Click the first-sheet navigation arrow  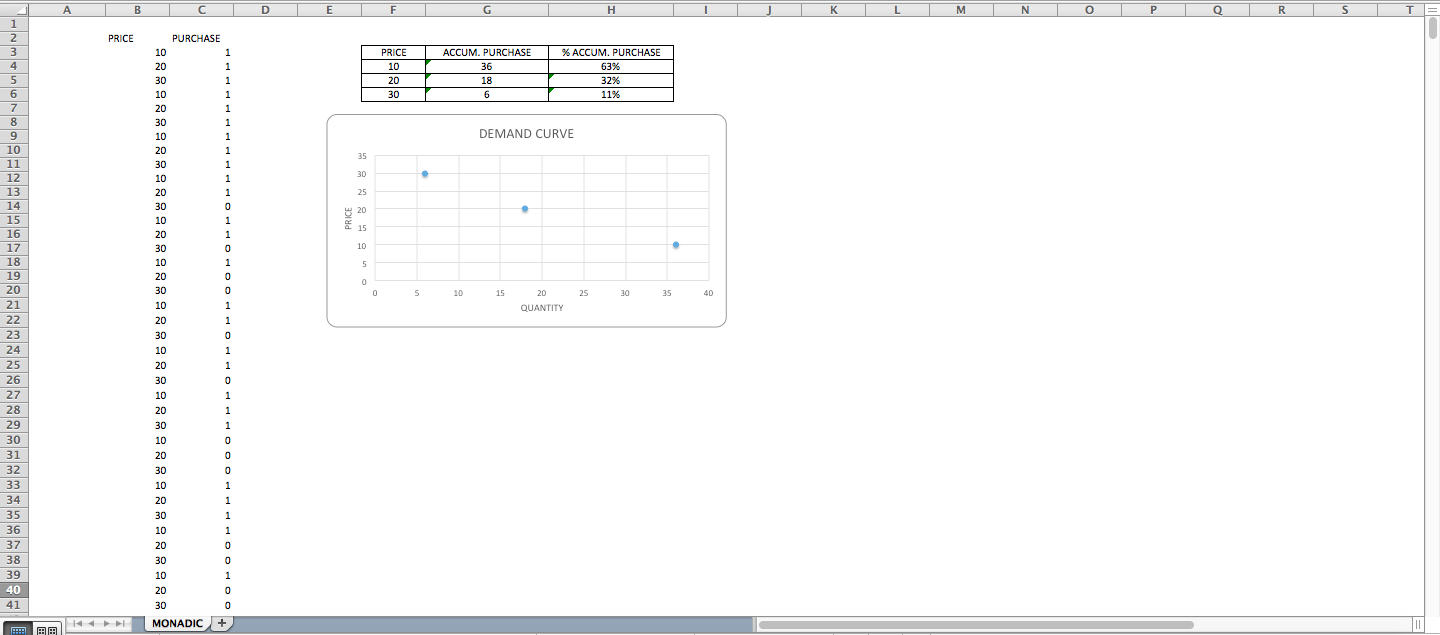tap(78, 623)
